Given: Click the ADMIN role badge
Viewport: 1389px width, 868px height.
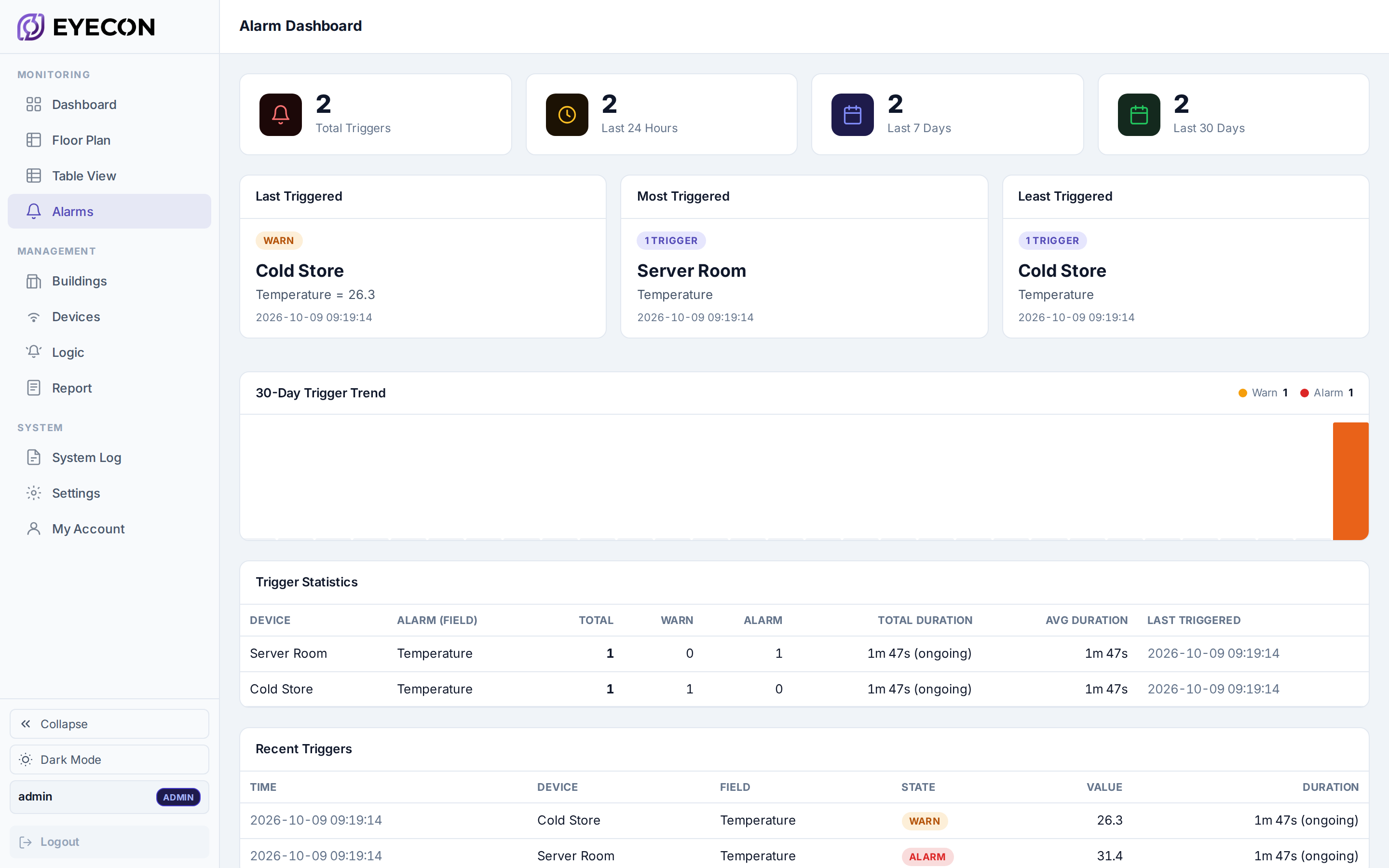Looking at the screenshot, I should click(178, 797).
